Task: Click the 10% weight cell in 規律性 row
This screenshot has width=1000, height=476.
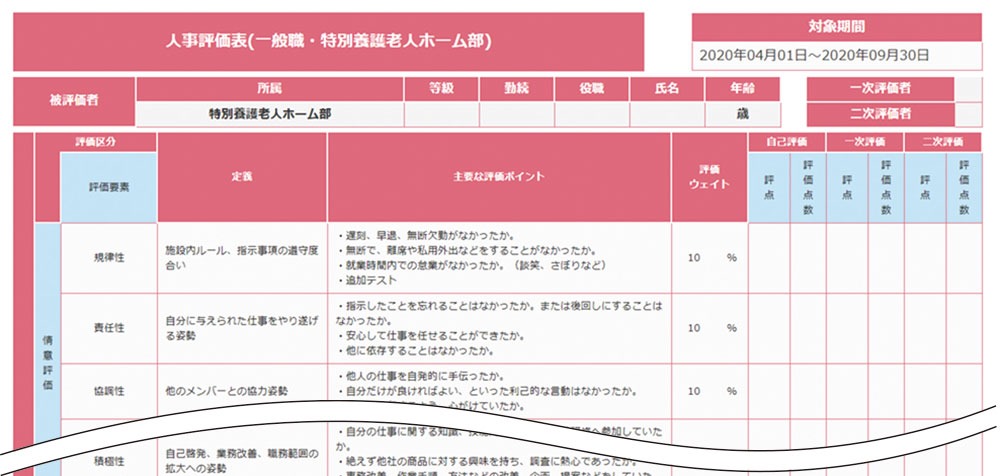Action: [x=709, y=258]
